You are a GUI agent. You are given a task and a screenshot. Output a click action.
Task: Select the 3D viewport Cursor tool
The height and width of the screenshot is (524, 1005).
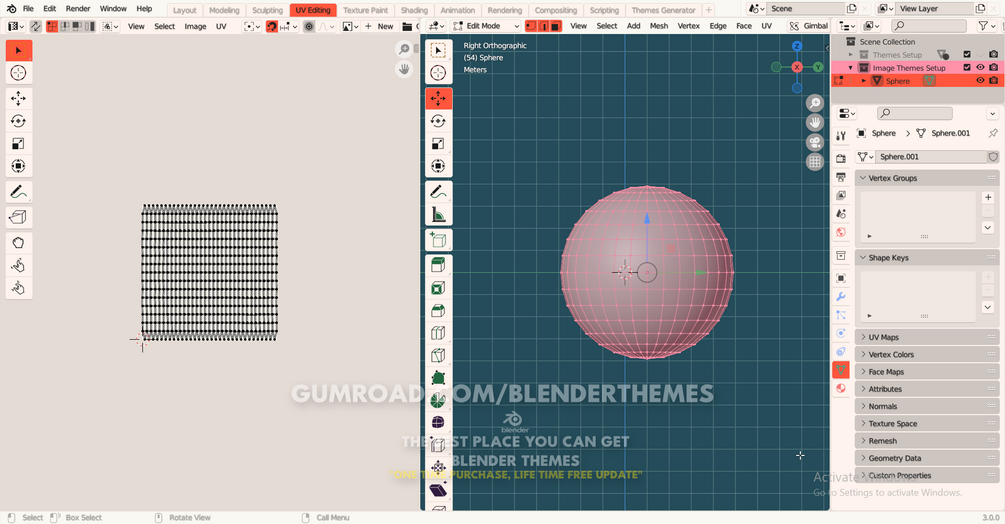pyautogui.click(x=438, y=73)
